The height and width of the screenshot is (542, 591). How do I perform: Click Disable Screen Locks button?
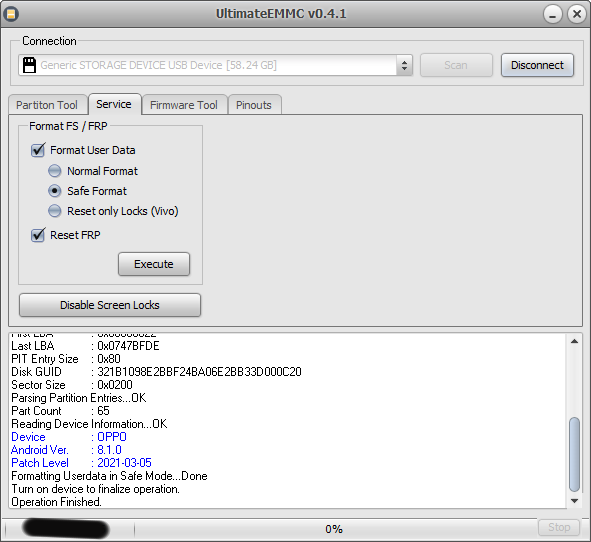pos(110,305)
